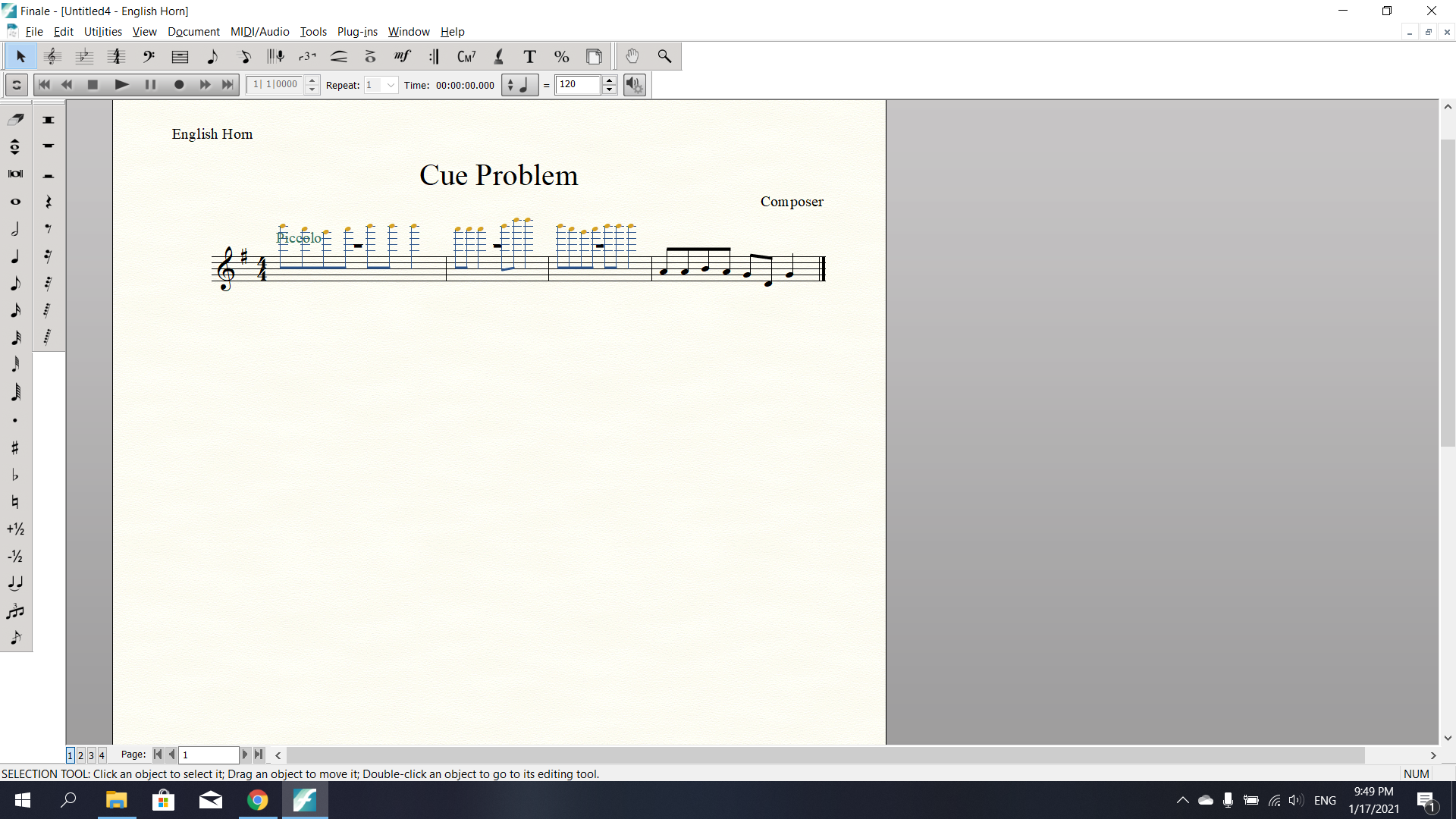Select the Text tool
This screenshot has width=1456, height=819.
click(x=529, y=57)
